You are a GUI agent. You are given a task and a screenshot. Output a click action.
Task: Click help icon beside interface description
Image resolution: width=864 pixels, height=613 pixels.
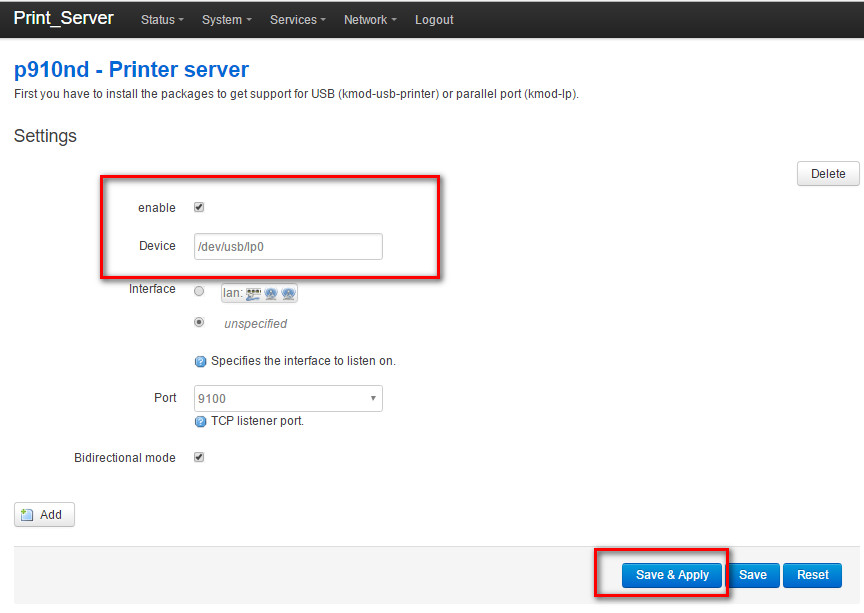201,362
